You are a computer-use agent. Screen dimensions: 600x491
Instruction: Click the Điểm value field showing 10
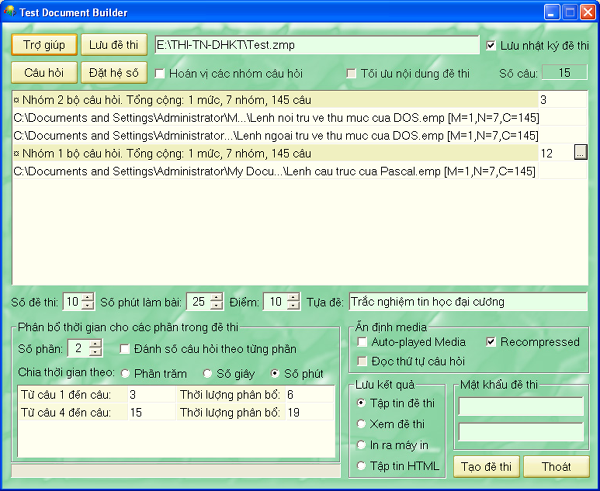tap(276, 302)
